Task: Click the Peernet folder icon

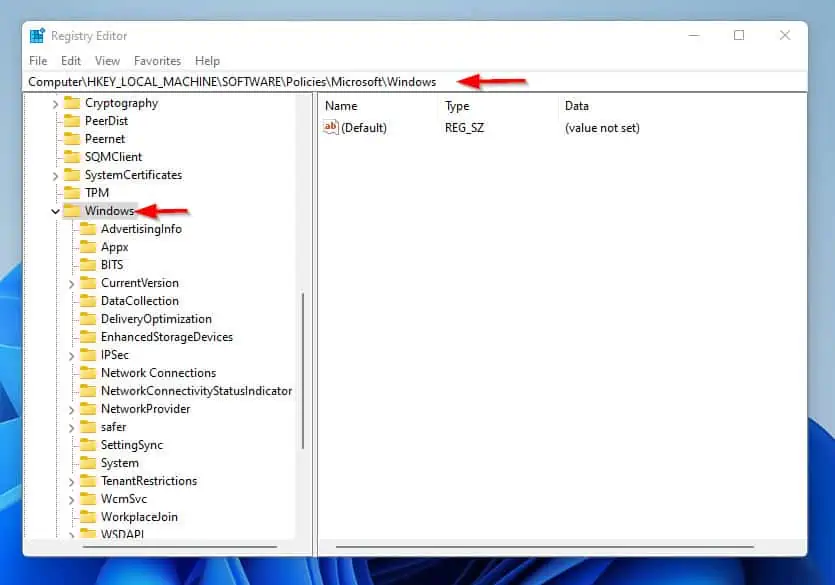Action: 72,139
